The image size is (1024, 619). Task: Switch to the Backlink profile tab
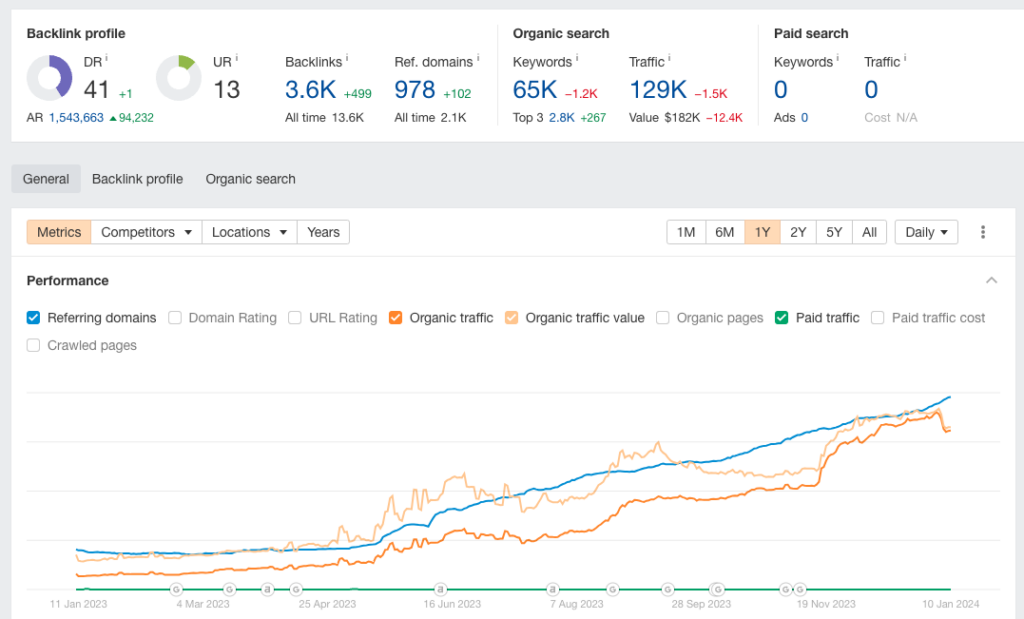coord(137,179)
